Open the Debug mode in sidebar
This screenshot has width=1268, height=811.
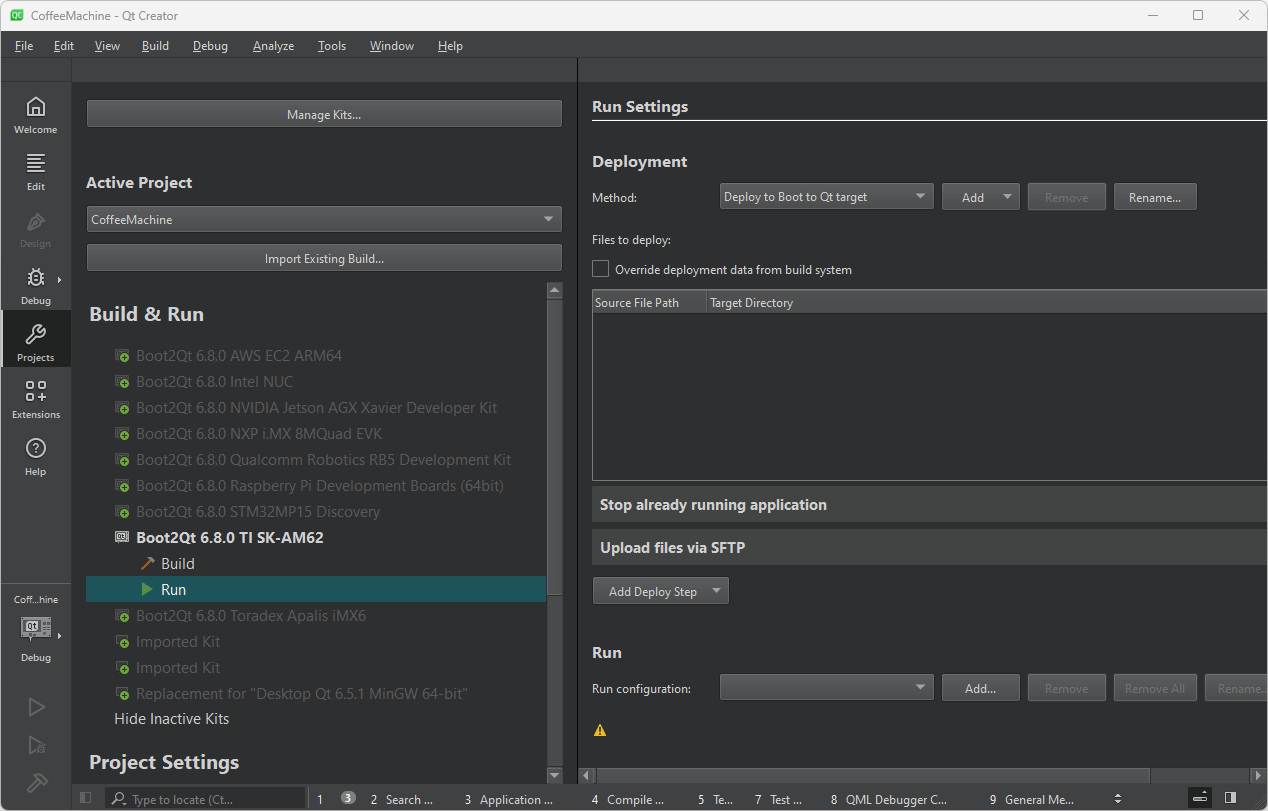[x=35, y=285]
